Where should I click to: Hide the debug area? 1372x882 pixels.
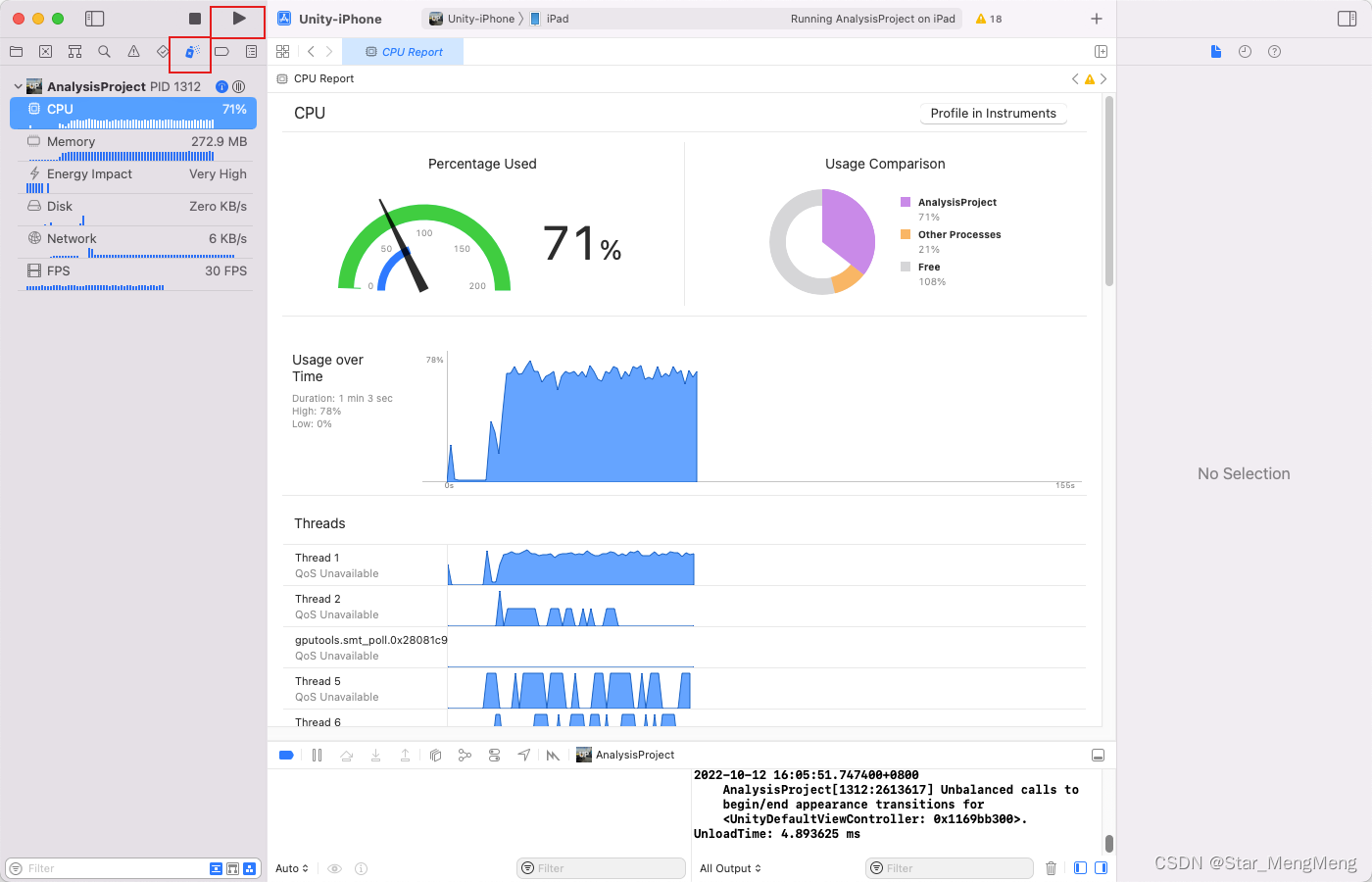click(x=1098, y=755)
